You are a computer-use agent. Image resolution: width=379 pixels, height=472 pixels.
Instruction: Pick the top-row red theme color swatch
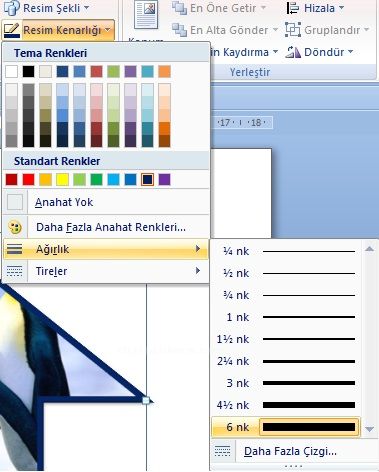[97, 71]
